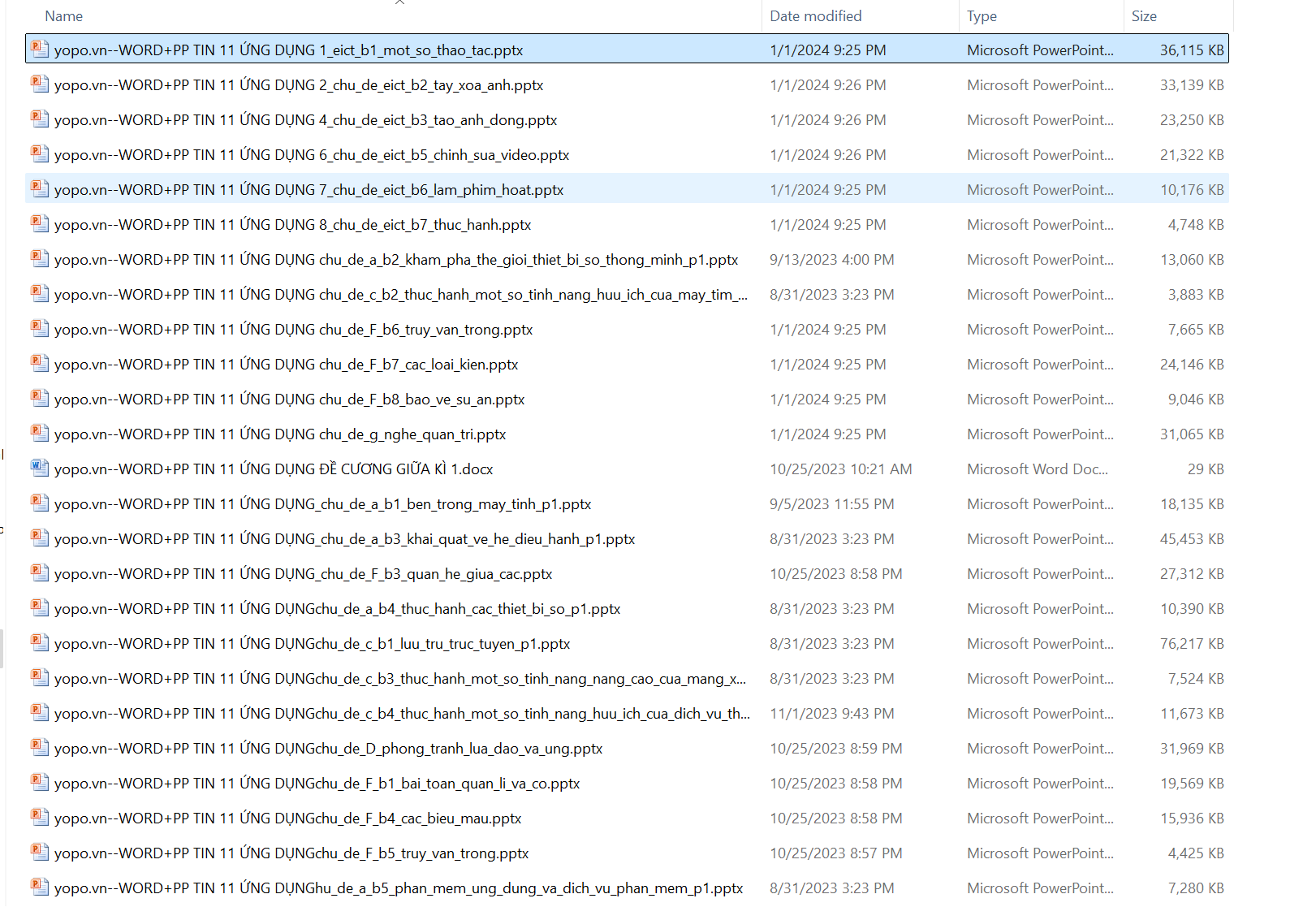The height and width of the screenshot is (907, 1316).
Task: Select chu_de_F_b4_cac_bieu_mau.pptx file
Action: [287, 818]
